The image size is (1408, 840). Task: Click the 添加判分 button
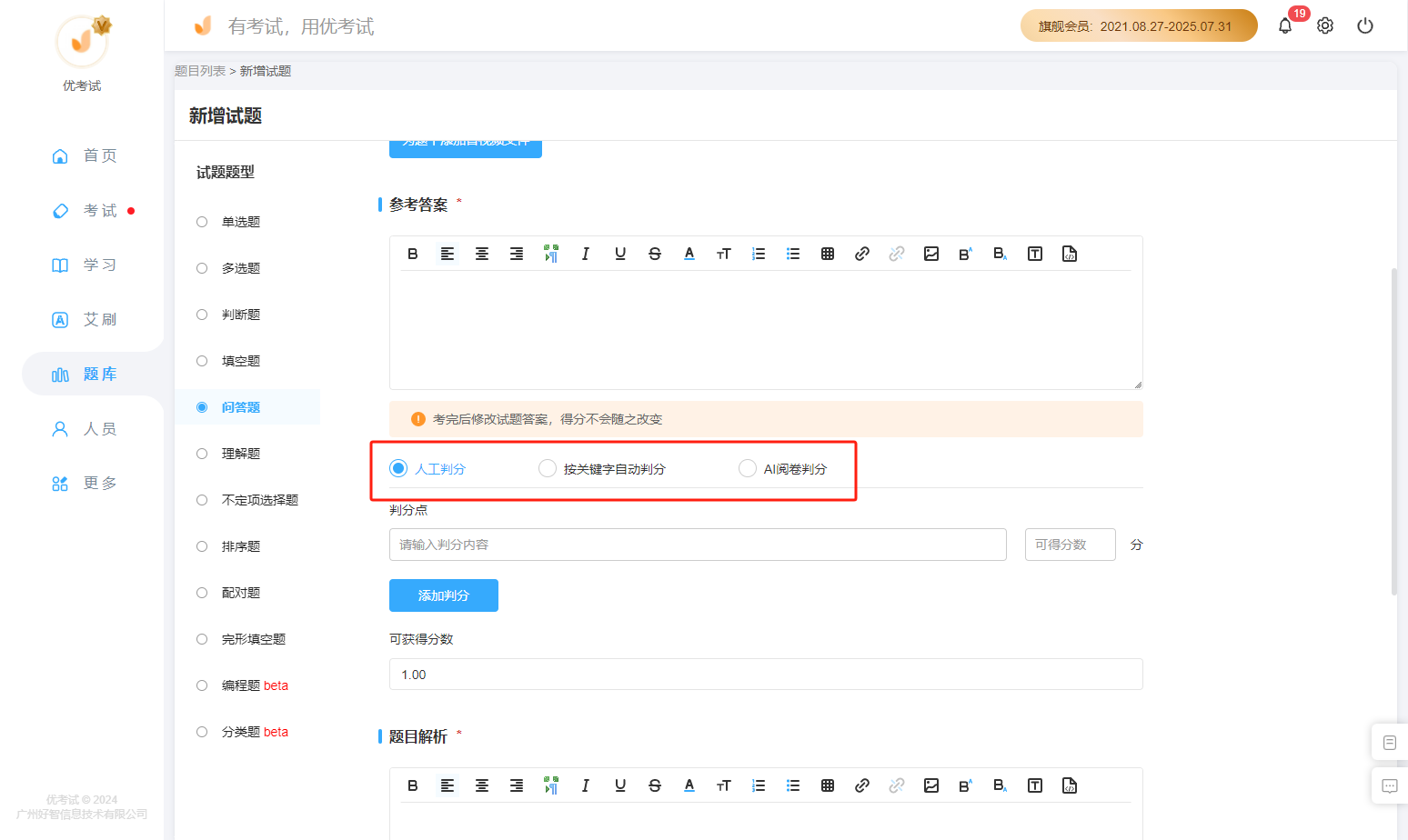[x=444, y=595]
